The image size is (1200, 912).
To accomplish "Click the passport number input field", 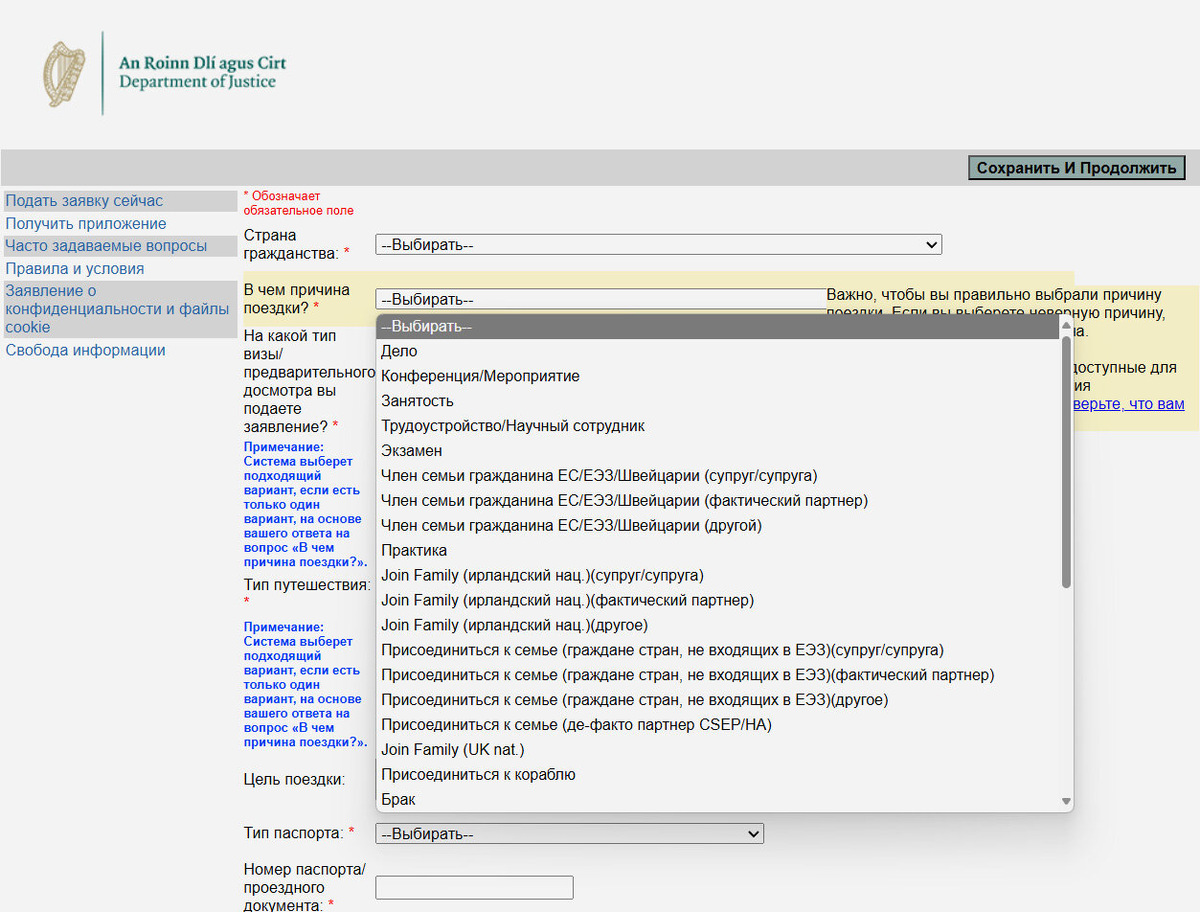I will tap(474, 887).
